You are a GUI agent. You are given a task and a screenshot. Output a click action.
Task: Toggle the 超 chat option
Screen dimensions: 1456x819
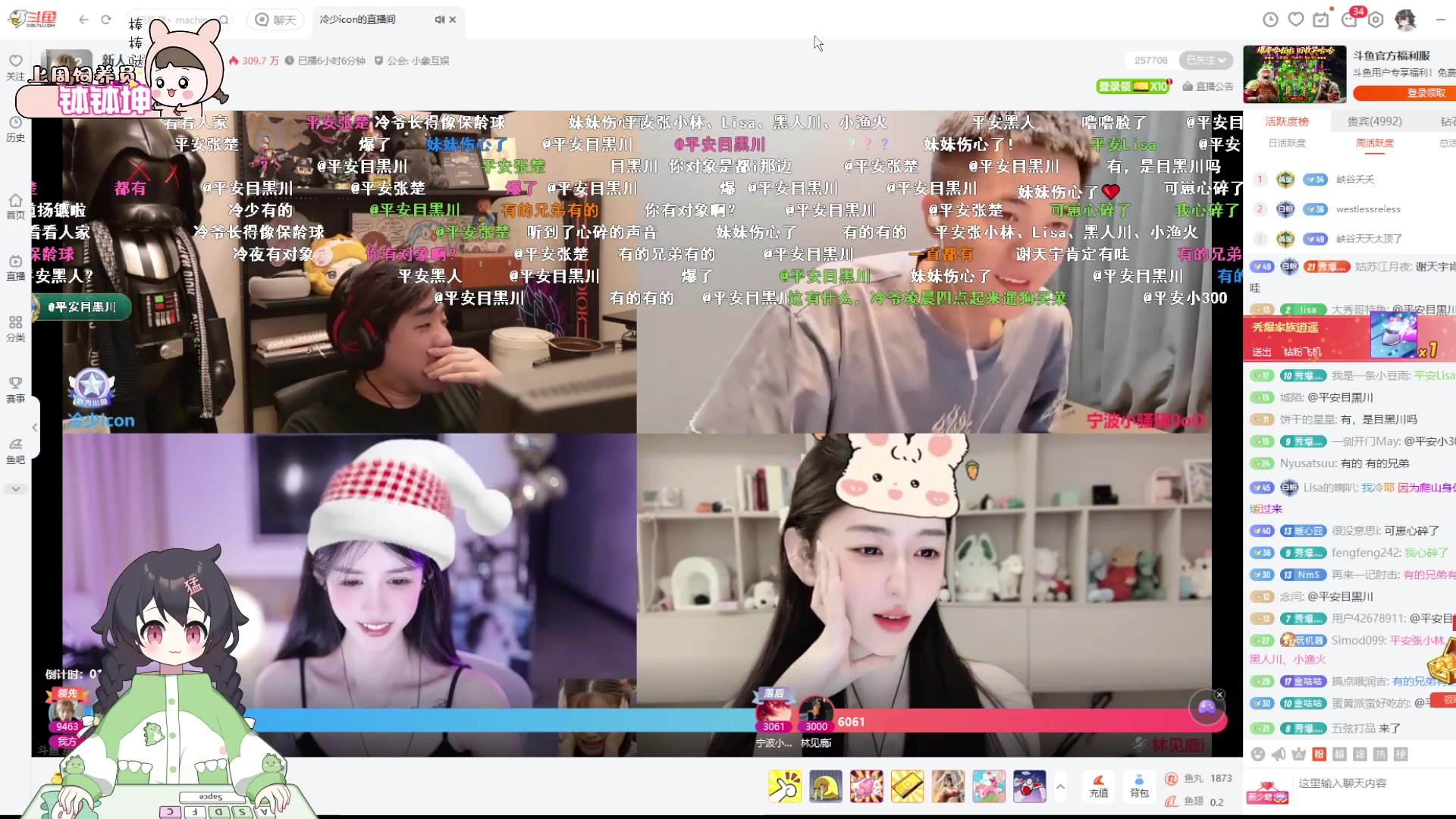(x=1339, y=754)
